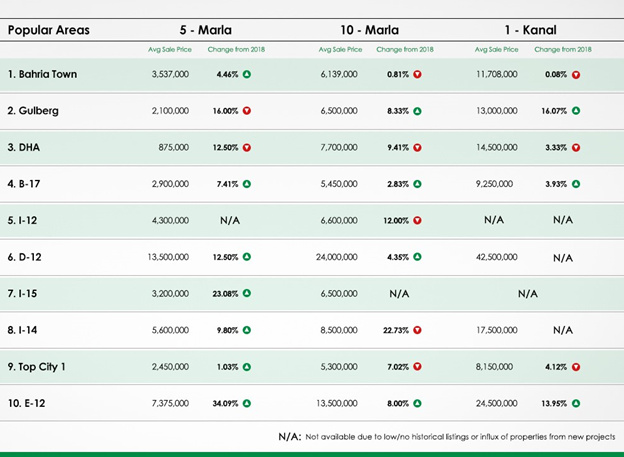Select the Popular Areas column header
Viewport: 624px width, 457px height.
coord(49,30)
